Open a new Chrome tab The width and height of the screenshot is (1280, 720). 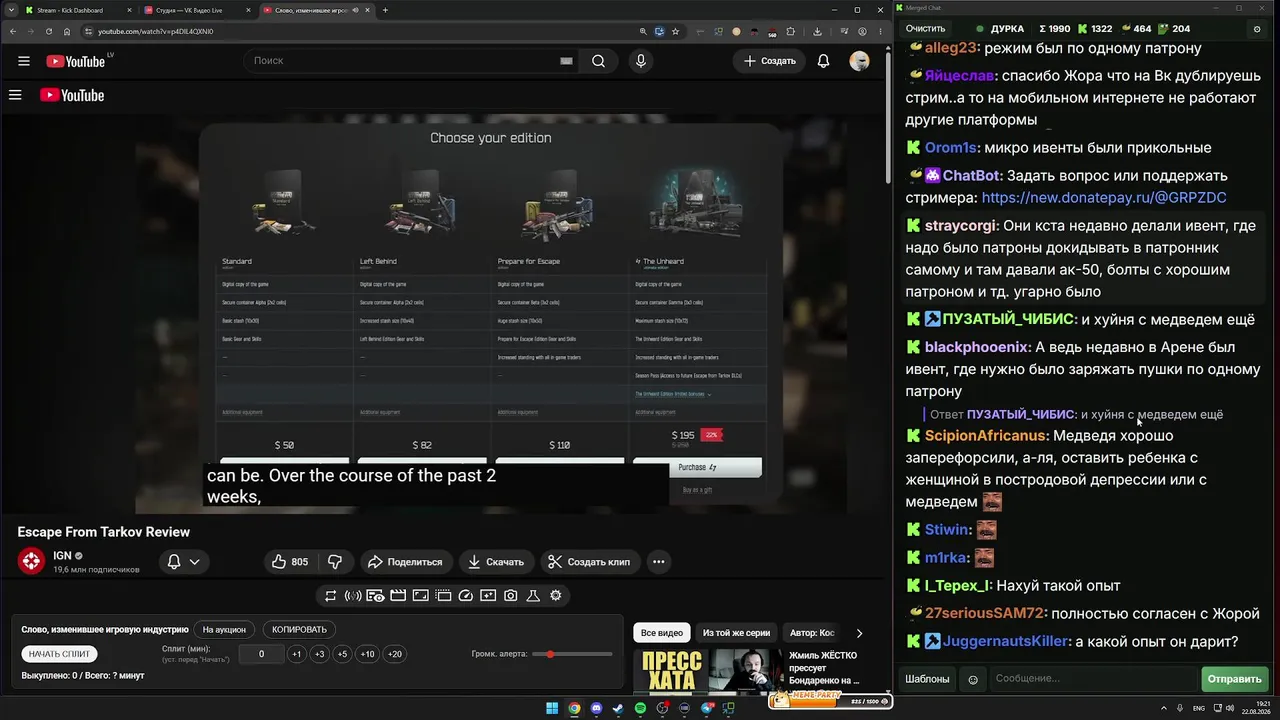tap(385, 10)
